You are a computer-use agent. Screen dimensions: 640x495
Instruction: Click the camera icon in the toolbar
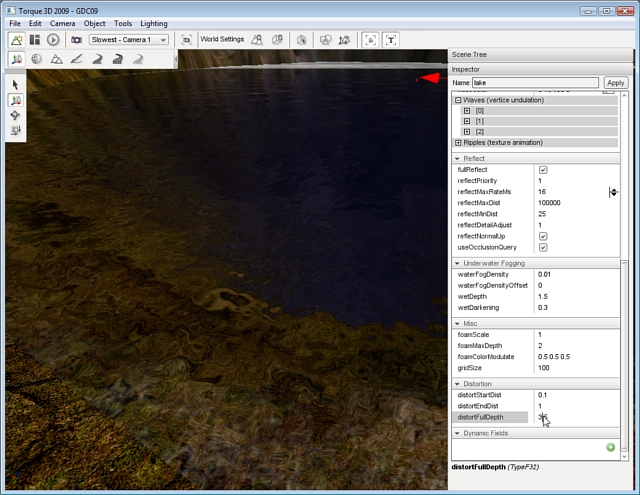76,40
